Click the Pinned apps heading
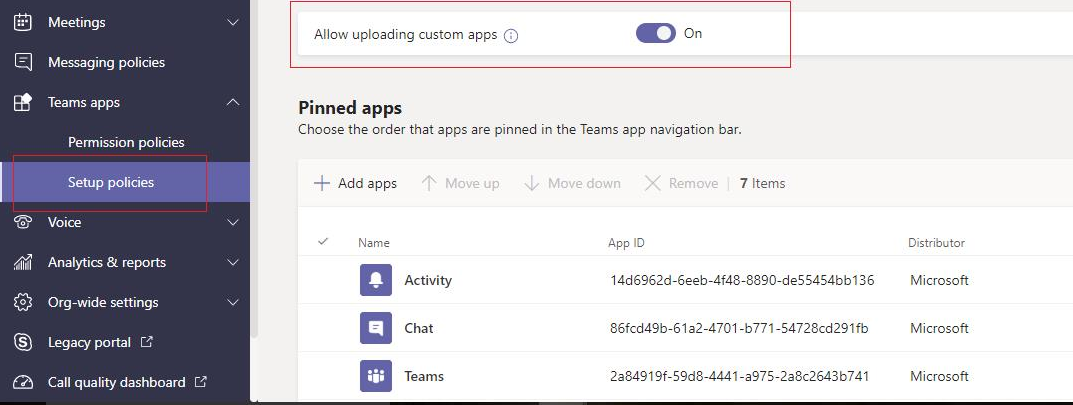This screenshot has height=405, width=1073. coord(350,107)
